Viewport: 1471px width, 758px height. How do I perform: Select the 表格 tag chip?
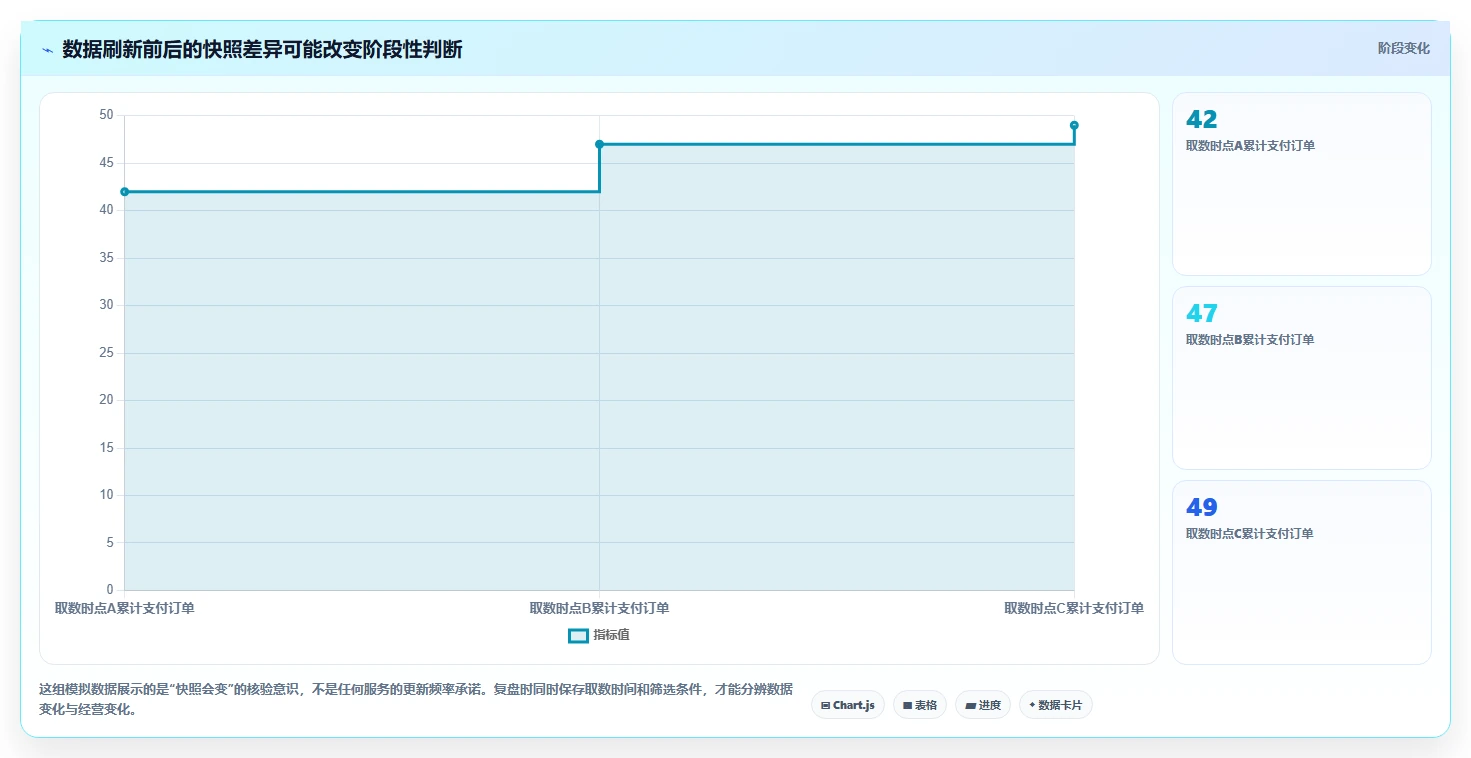click(x=919, y=705)
